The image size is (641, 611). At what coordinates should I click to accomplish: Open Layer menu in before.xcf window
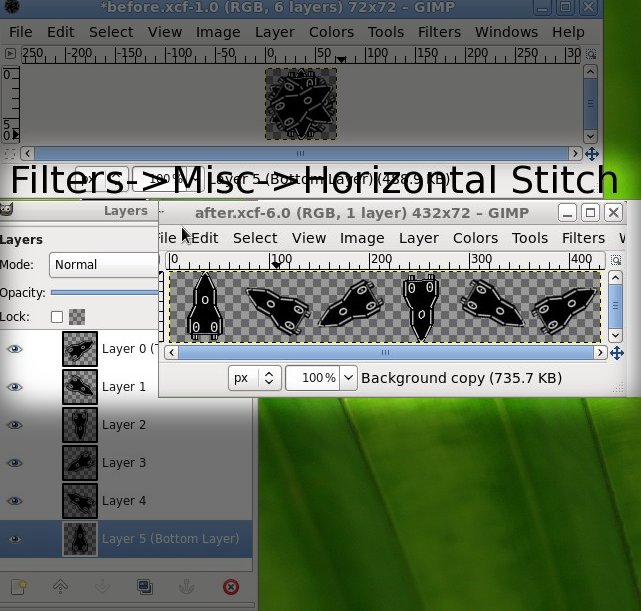click(x=274, y=32)
